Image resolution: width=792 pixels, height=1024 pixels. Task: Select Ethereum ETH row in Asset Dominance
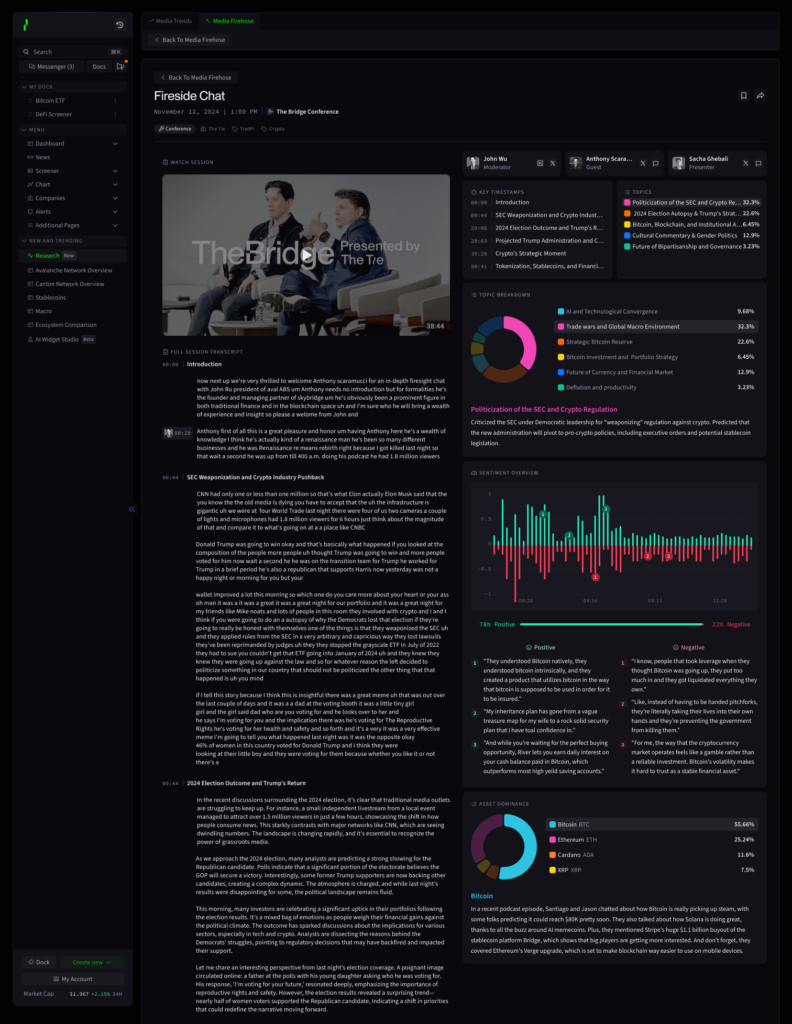click(653, 840)
